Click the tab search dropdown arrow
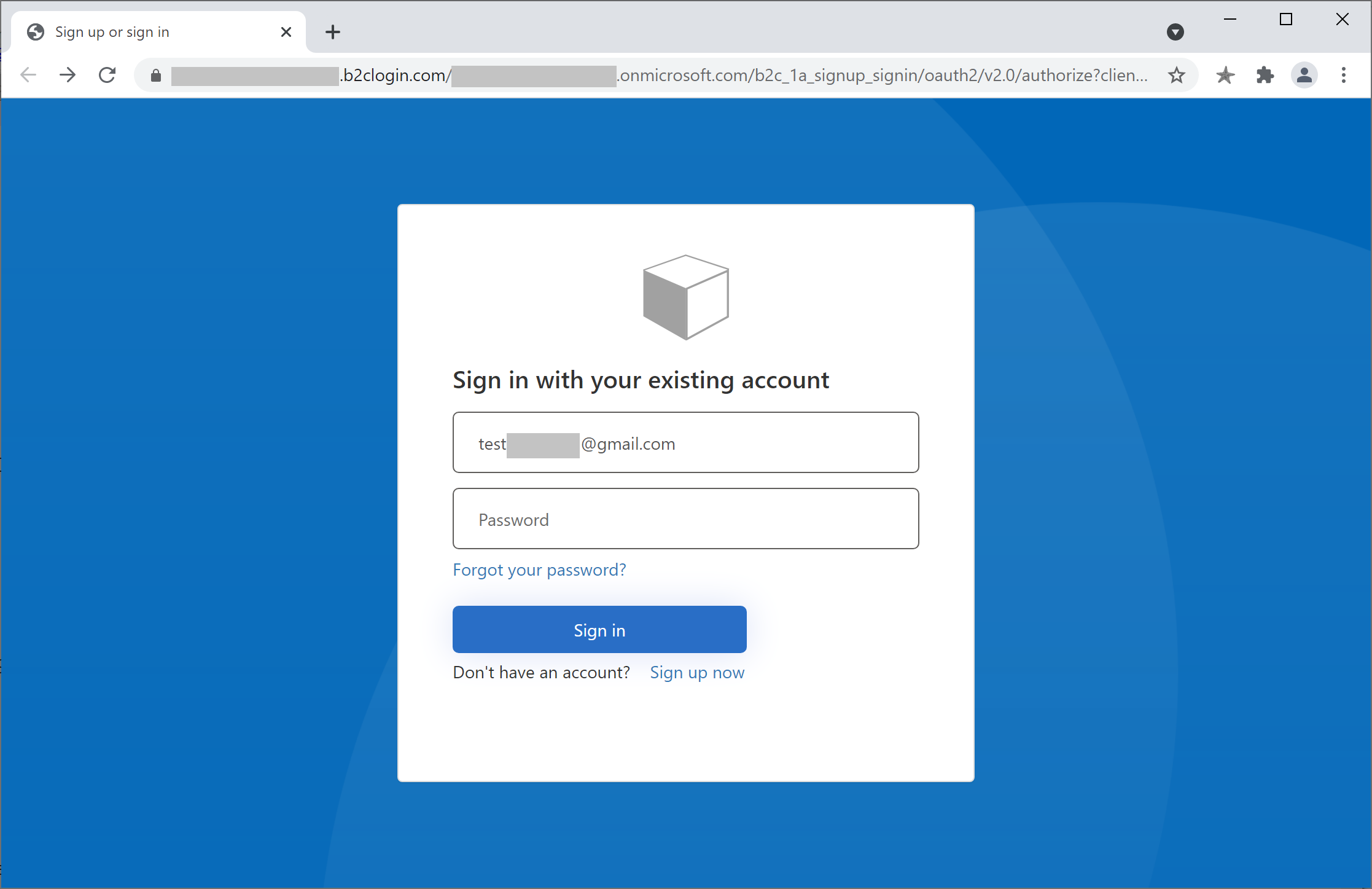The height and width of the screenshot is (889, 1372). coord(1175,32)
